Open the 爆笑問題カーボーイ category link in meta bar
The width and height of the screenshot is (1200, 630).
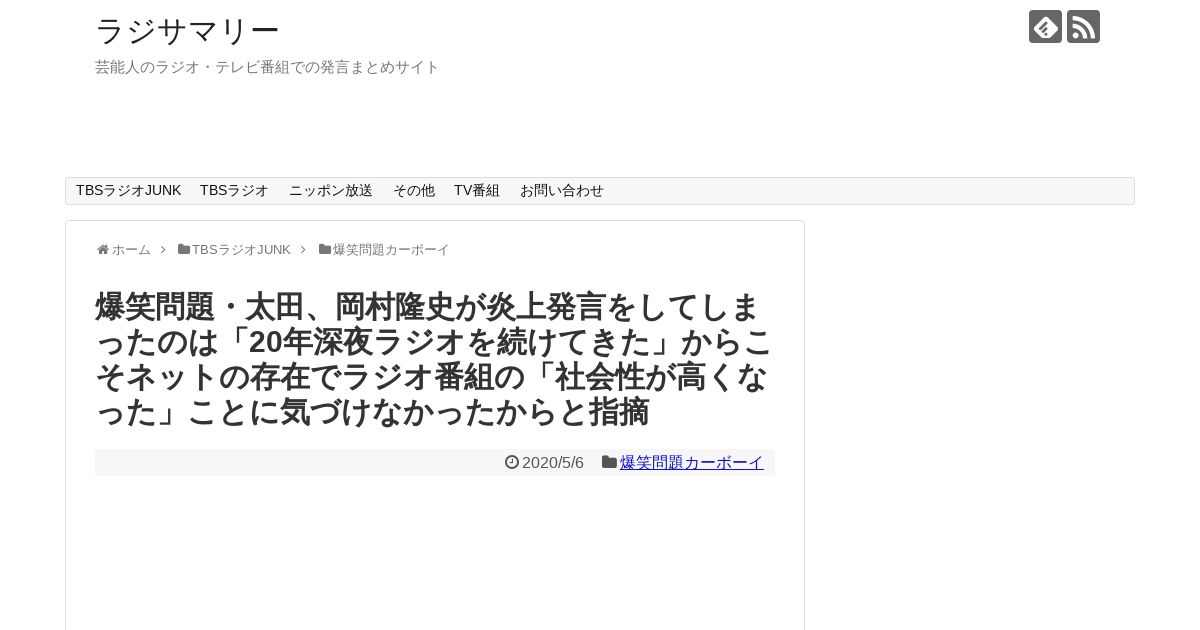(x=691, y=462)
